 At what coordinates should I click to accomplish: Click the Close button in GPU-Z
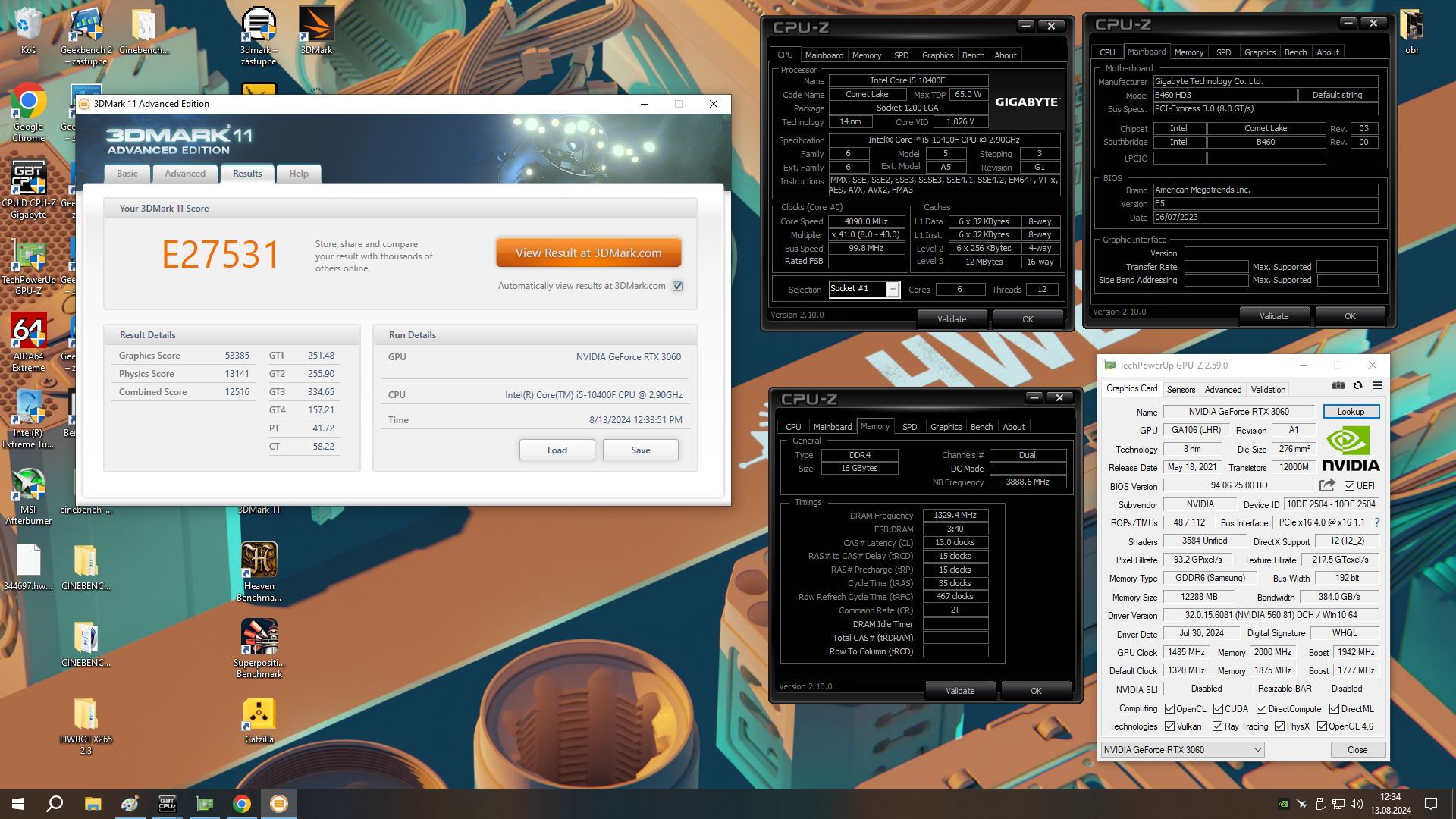[x=1357, y=750]
